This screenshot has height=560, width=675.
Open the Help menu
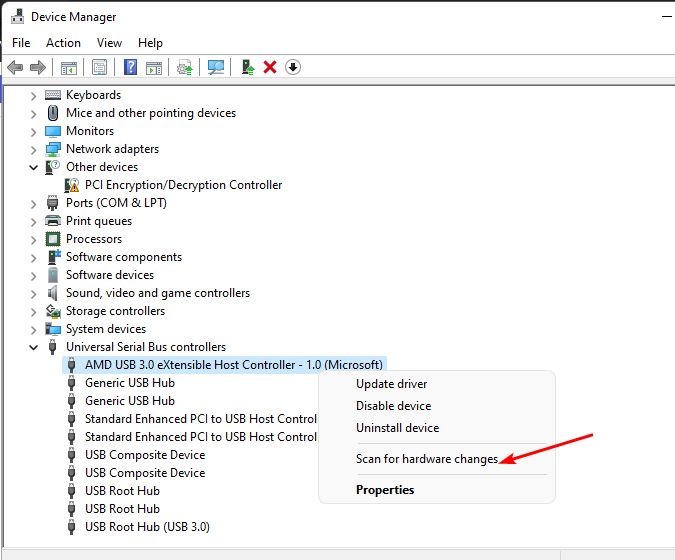pyautogui.click(x=150, y=43)
